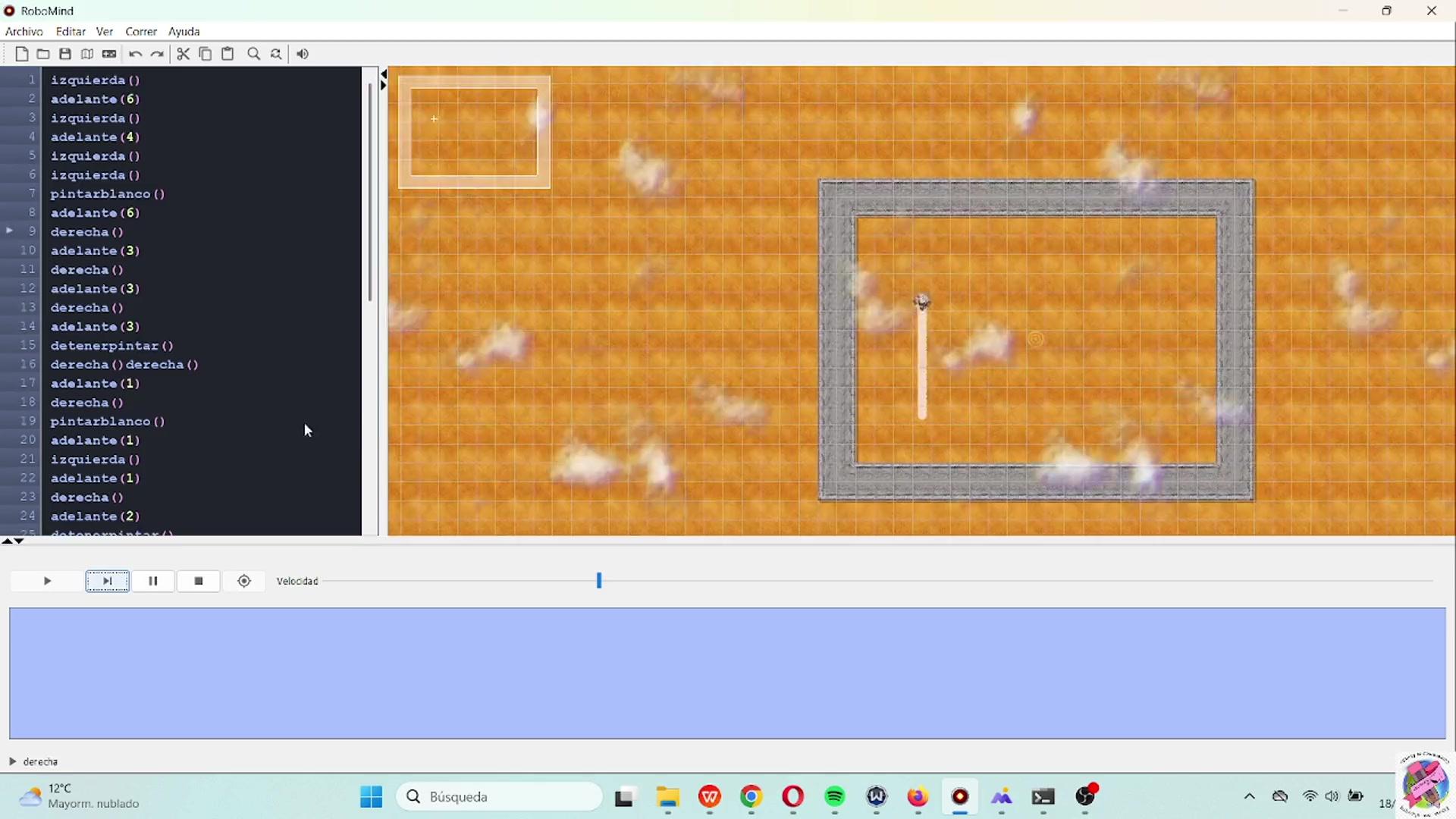Open remote control gamepad icon
The width and height of the screenshot is (1456, 819).
(109, 54)
